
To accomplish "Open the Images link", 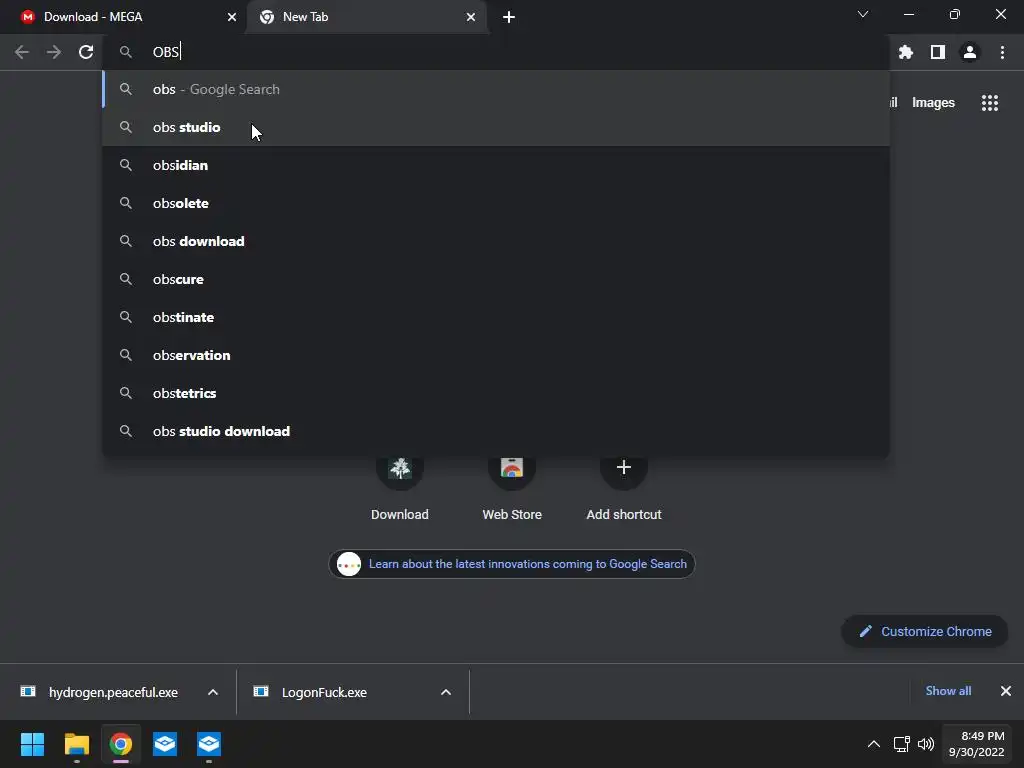I will pyautogui.click(x=933, y=103).
